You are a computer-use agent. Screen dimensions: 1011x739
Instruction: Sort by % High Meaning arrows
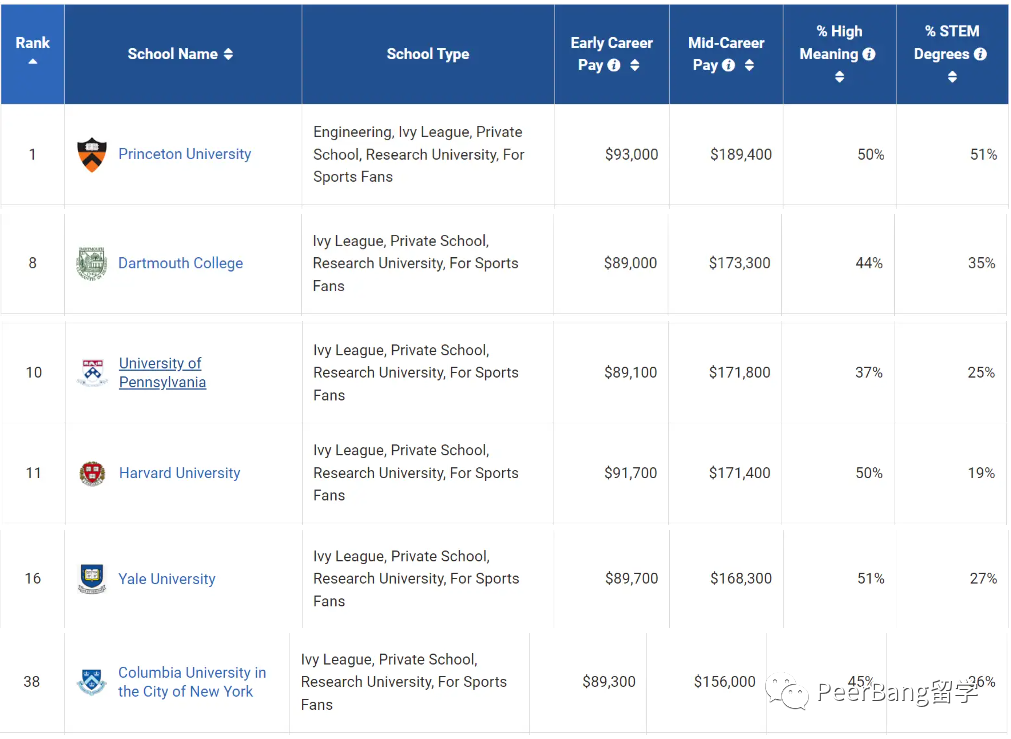click(x=839, y=77)
